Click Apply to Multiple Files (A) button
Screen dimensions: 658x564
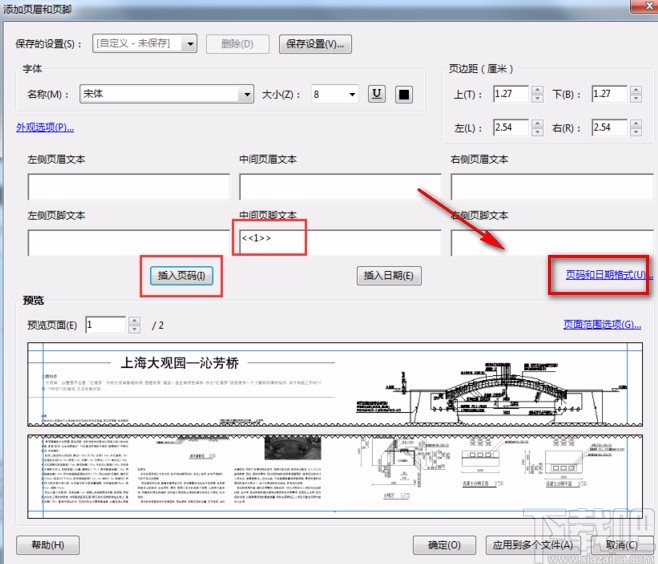pyautogui.click(x=533, y=545)
